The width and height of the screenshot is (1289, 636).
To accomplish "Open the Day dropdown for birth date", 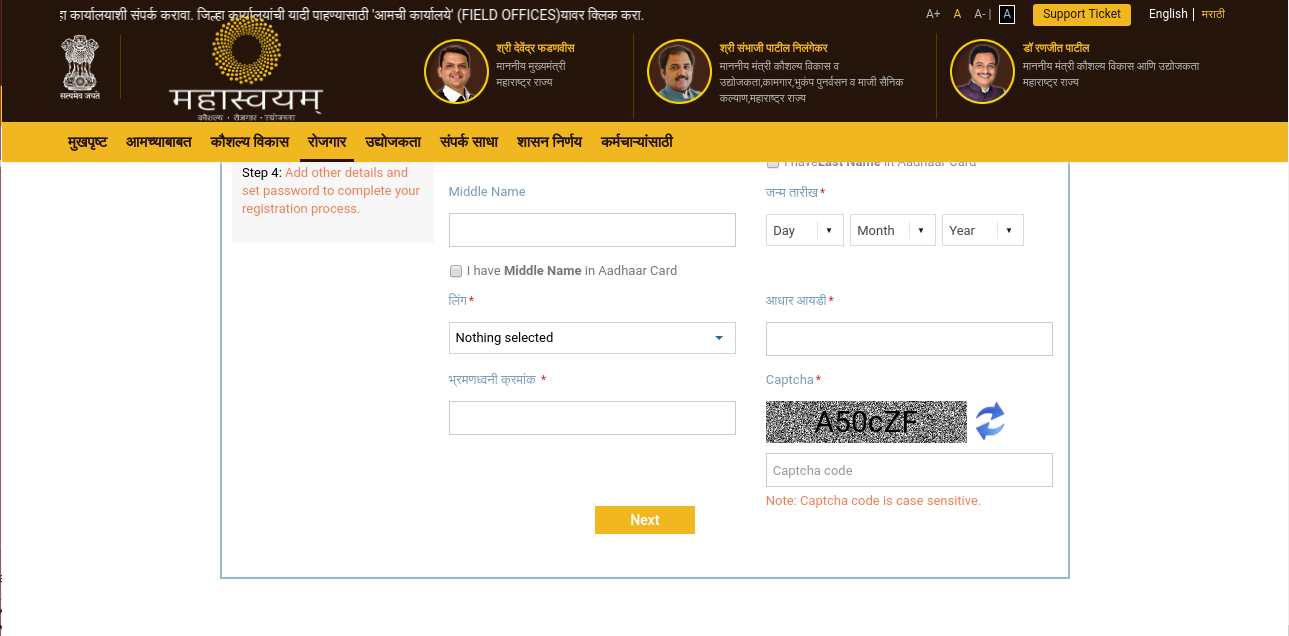I will [804, 230].
